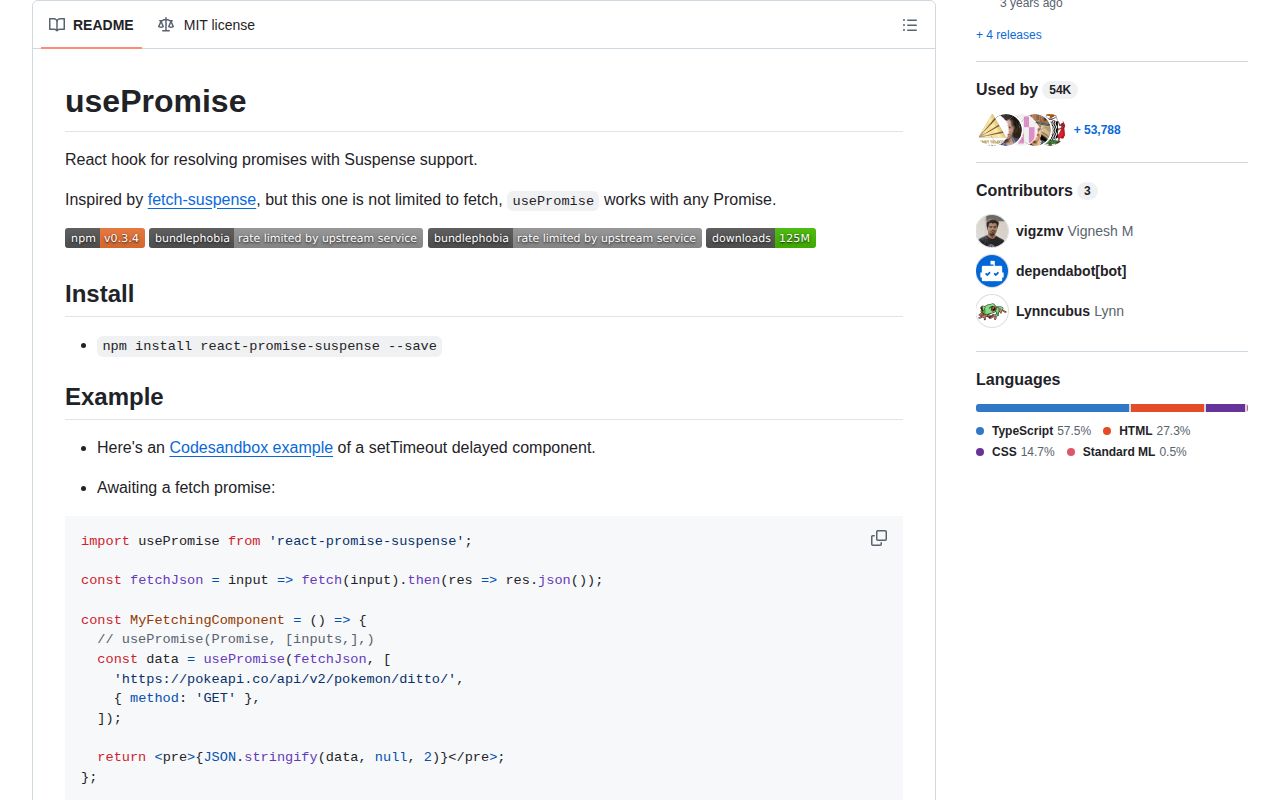Screen dimensions: 1280x800
Task: Open vigzmv Vignesh M profile link
Action: coord(1074,231)
